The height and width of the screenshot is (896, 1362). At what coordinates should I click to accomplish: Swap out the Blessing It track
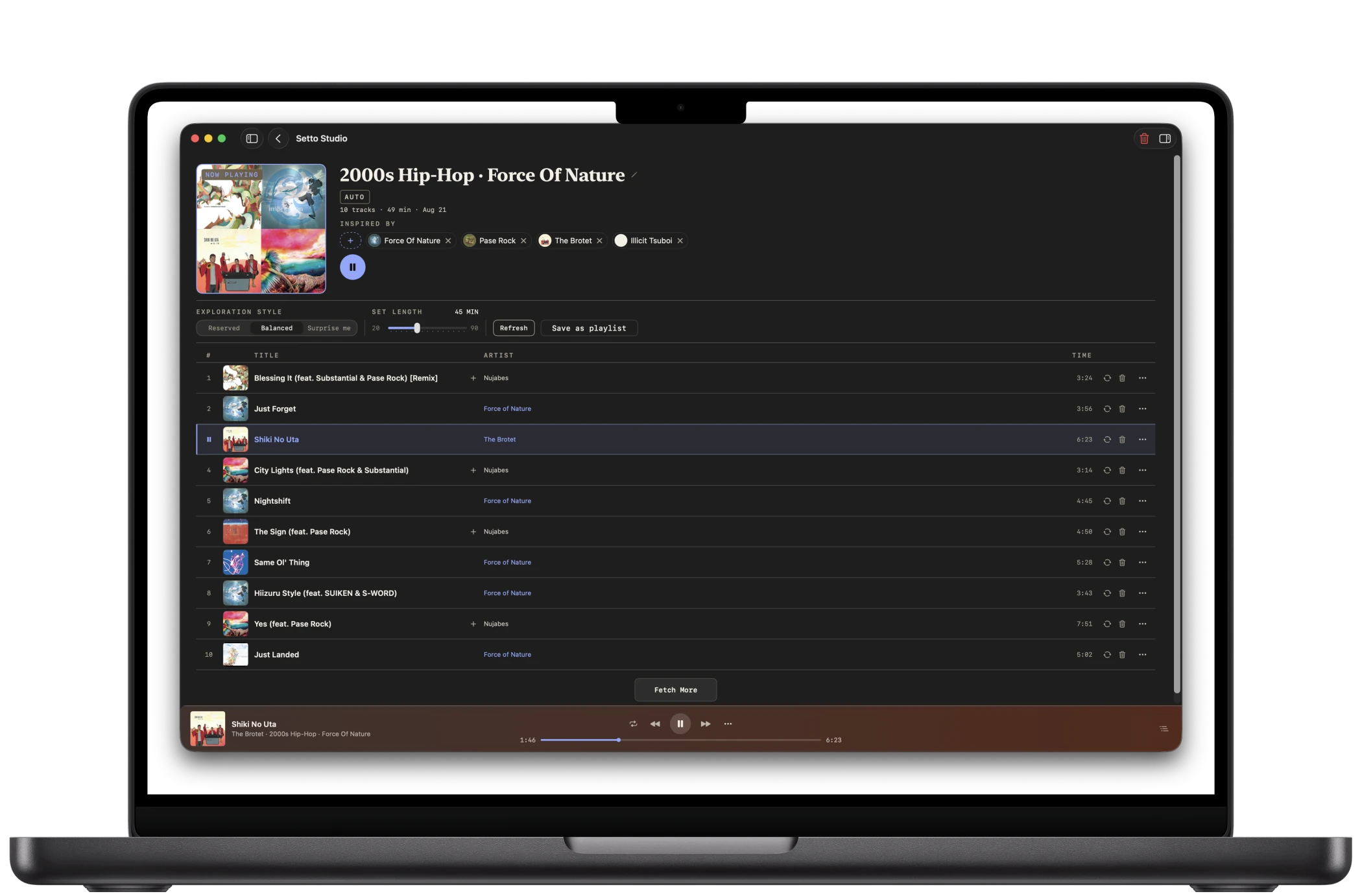tap(1107, 378)
